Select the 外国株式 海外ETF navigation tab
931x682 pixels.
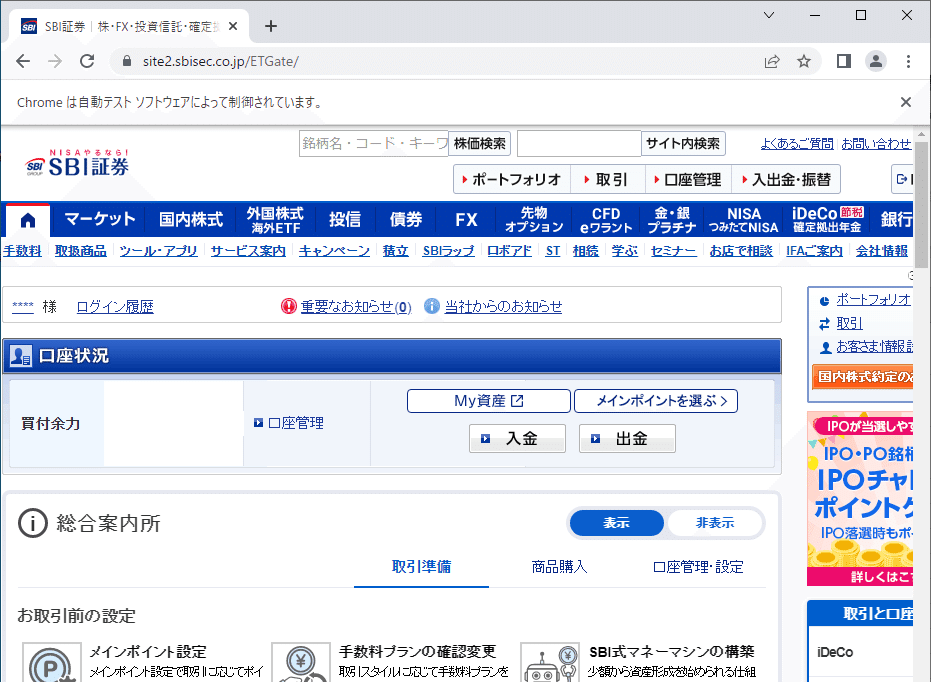275,219
